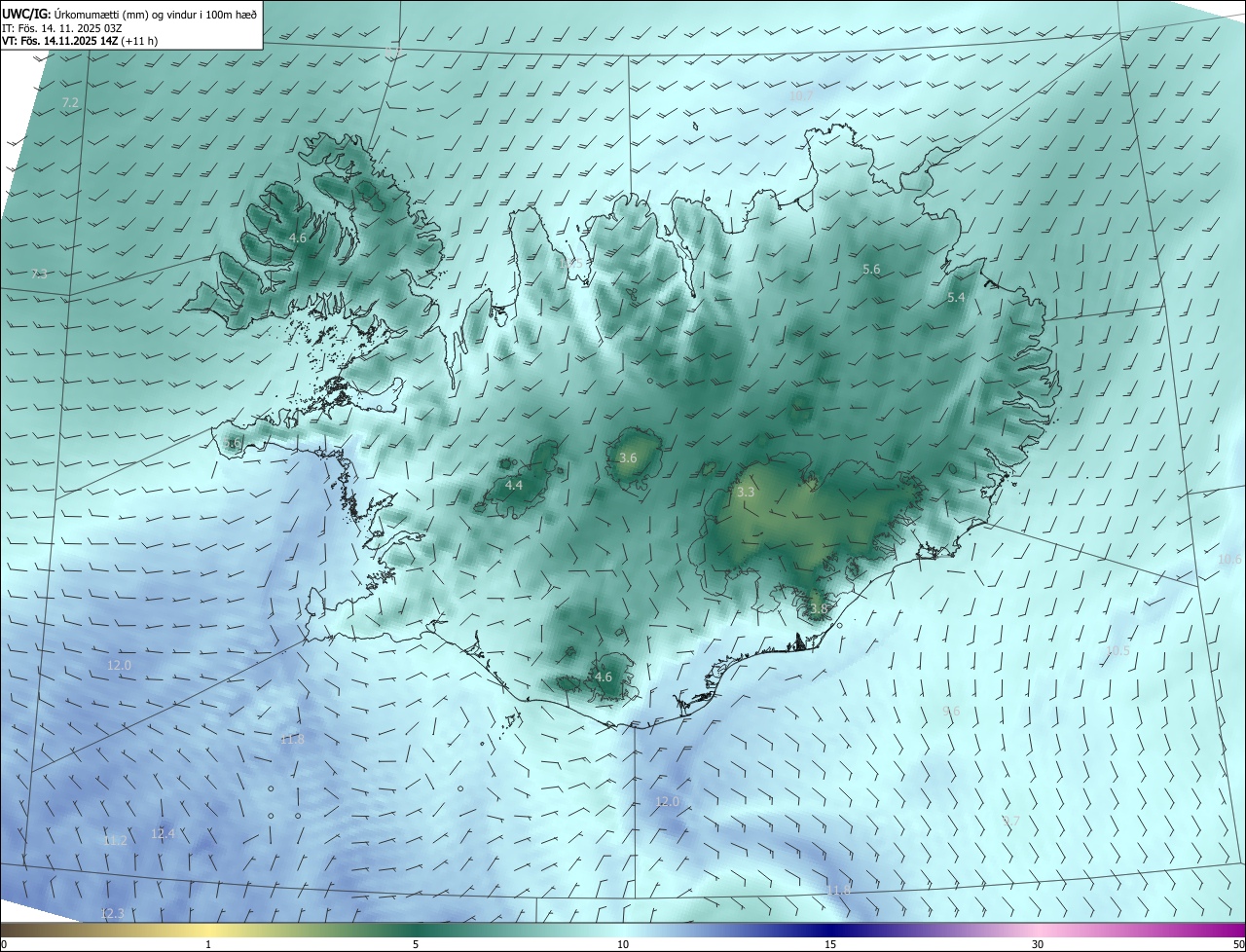Click the 3.3 value on Vatnajökull glacier
This screenshot has width=1246, height=952.
746,493
